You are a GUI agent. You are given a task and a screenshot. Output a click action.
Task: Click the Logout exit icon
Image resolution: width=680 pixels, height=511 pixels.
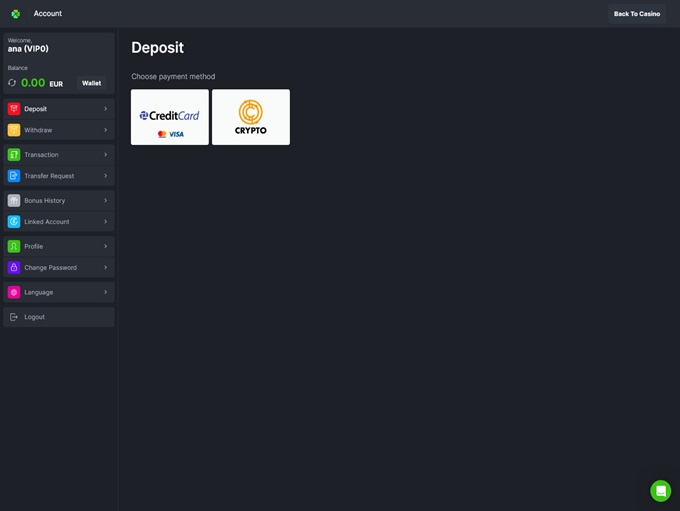[x=14, y=317]
